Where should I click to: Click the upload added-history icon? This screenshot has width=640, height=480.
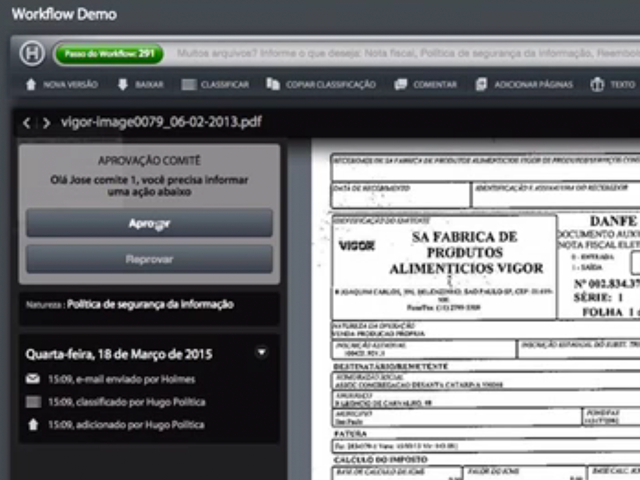33,424
